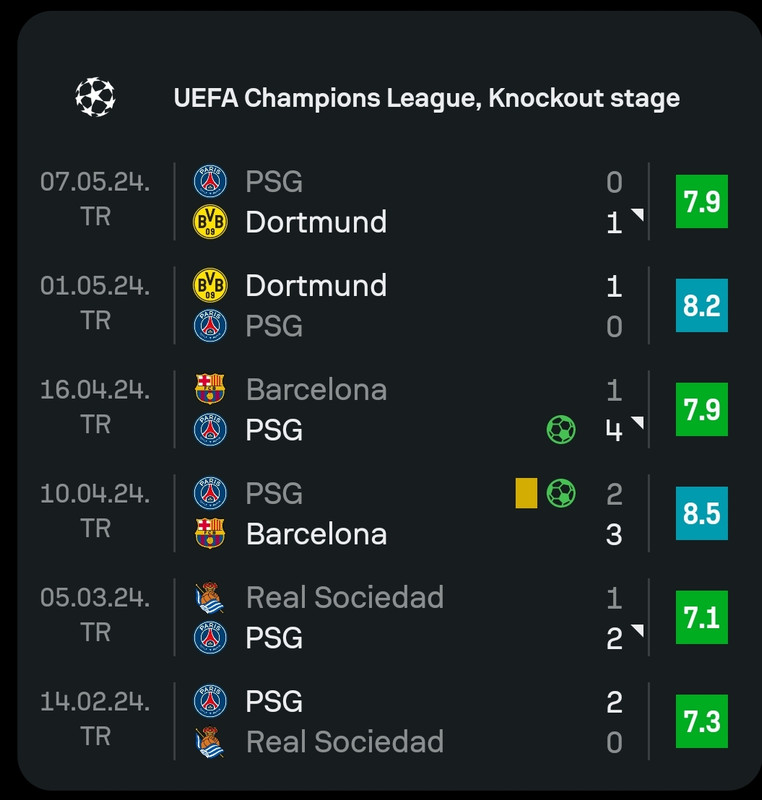Click the 8.2 blue rating badge

(x=702, y=305)
